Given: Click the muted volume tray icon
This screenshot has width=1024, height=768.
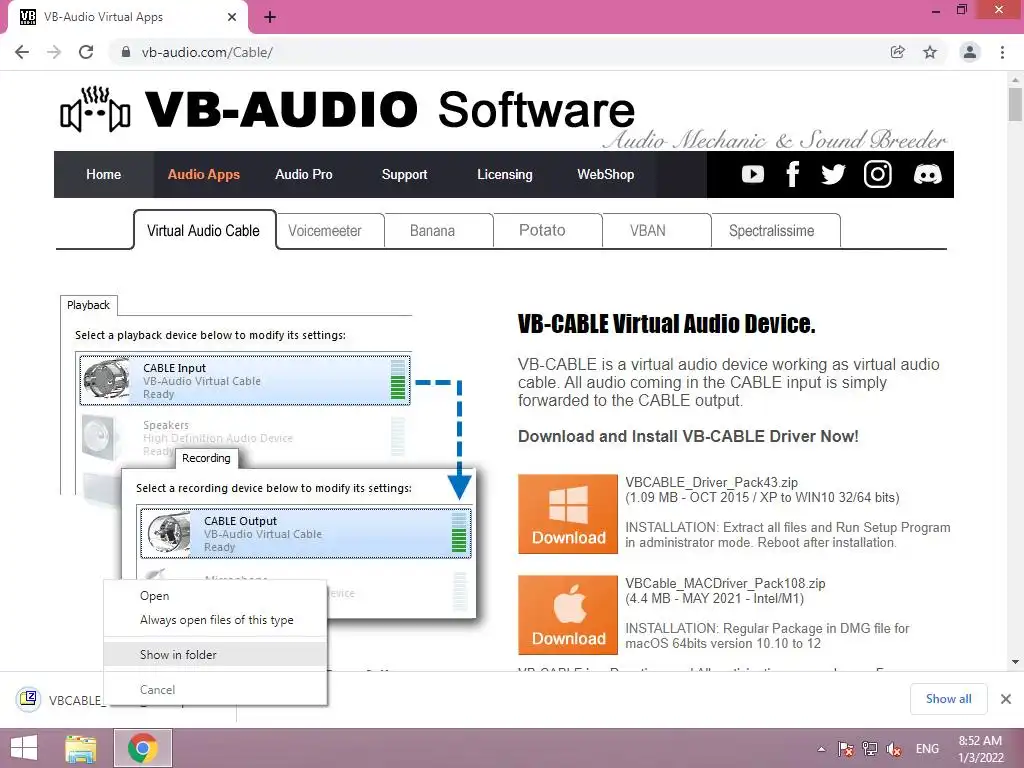Looking at the screenshot, I should coord(894,749).
